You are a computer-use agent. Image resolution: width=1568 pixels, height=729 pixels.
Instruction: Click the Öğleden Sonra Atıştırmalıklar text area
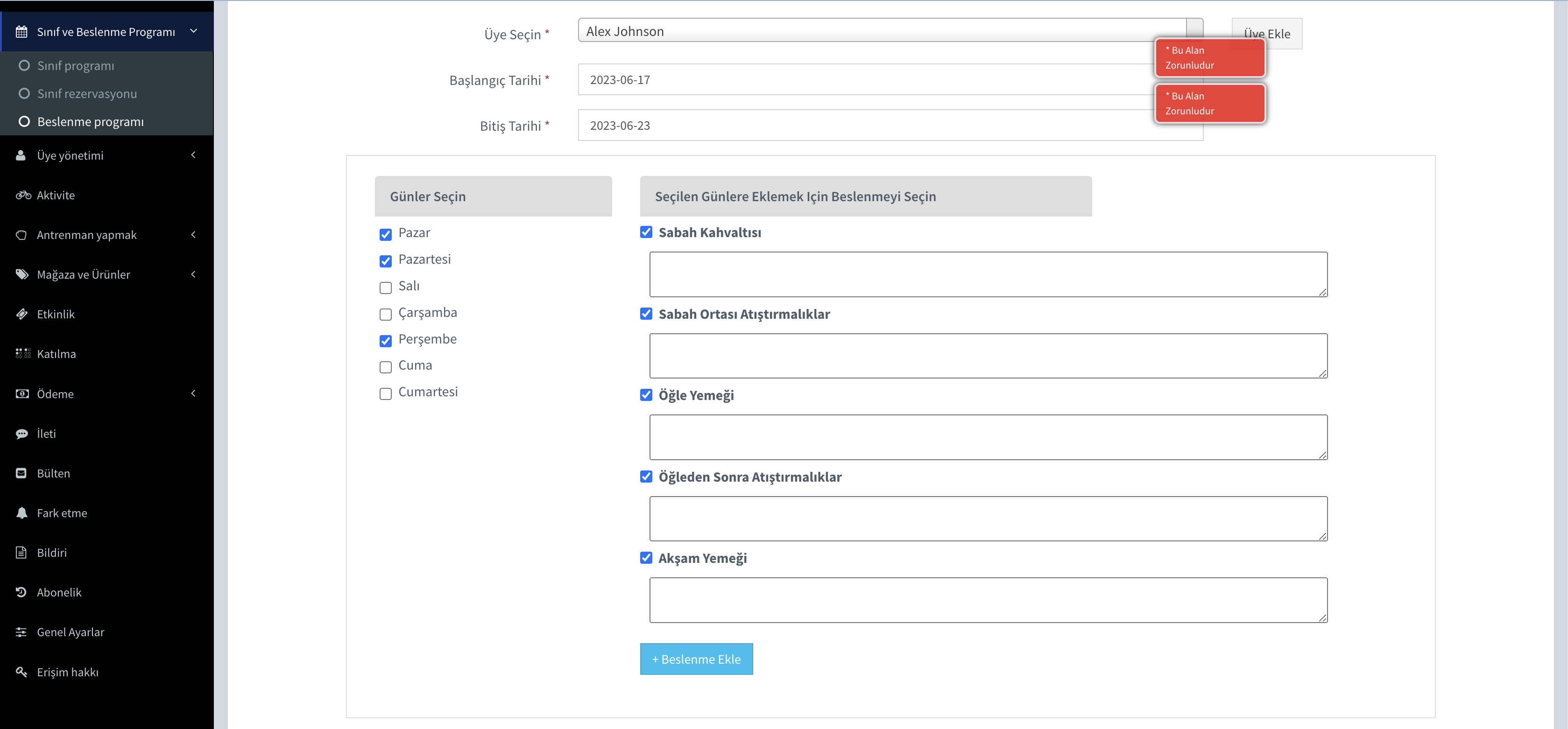click(x=989, y=519)
